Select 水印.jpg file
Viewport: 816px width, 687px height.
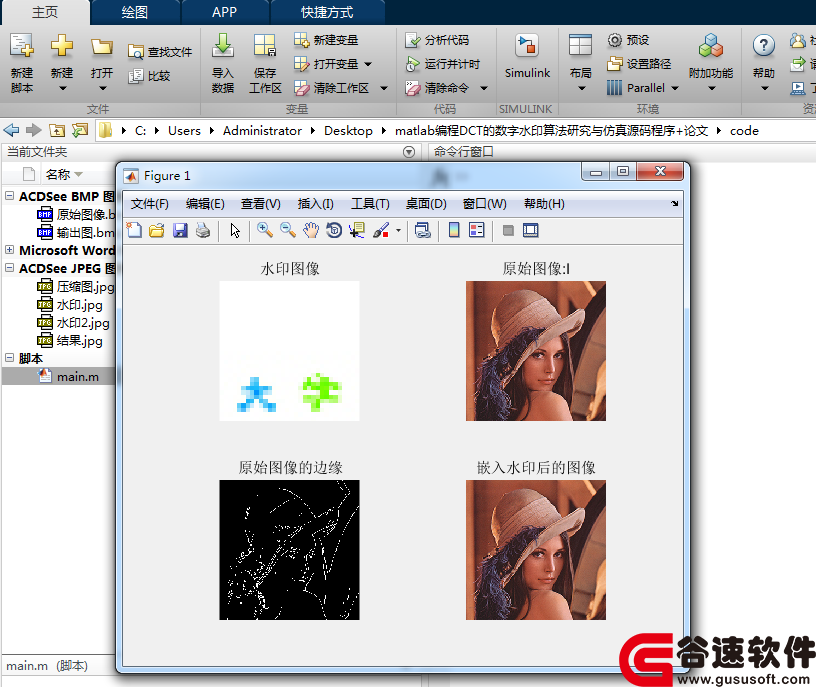click(x=70, y=304)
